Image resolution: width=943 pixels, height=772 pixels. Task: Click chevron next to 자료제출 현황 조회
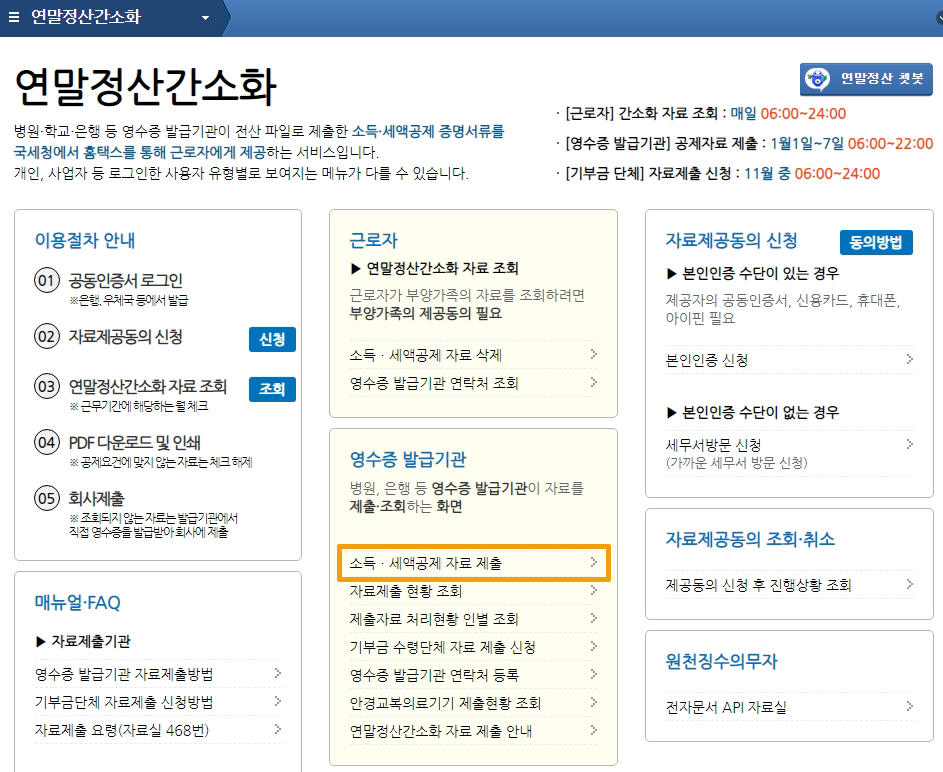[x=594, y=590]
